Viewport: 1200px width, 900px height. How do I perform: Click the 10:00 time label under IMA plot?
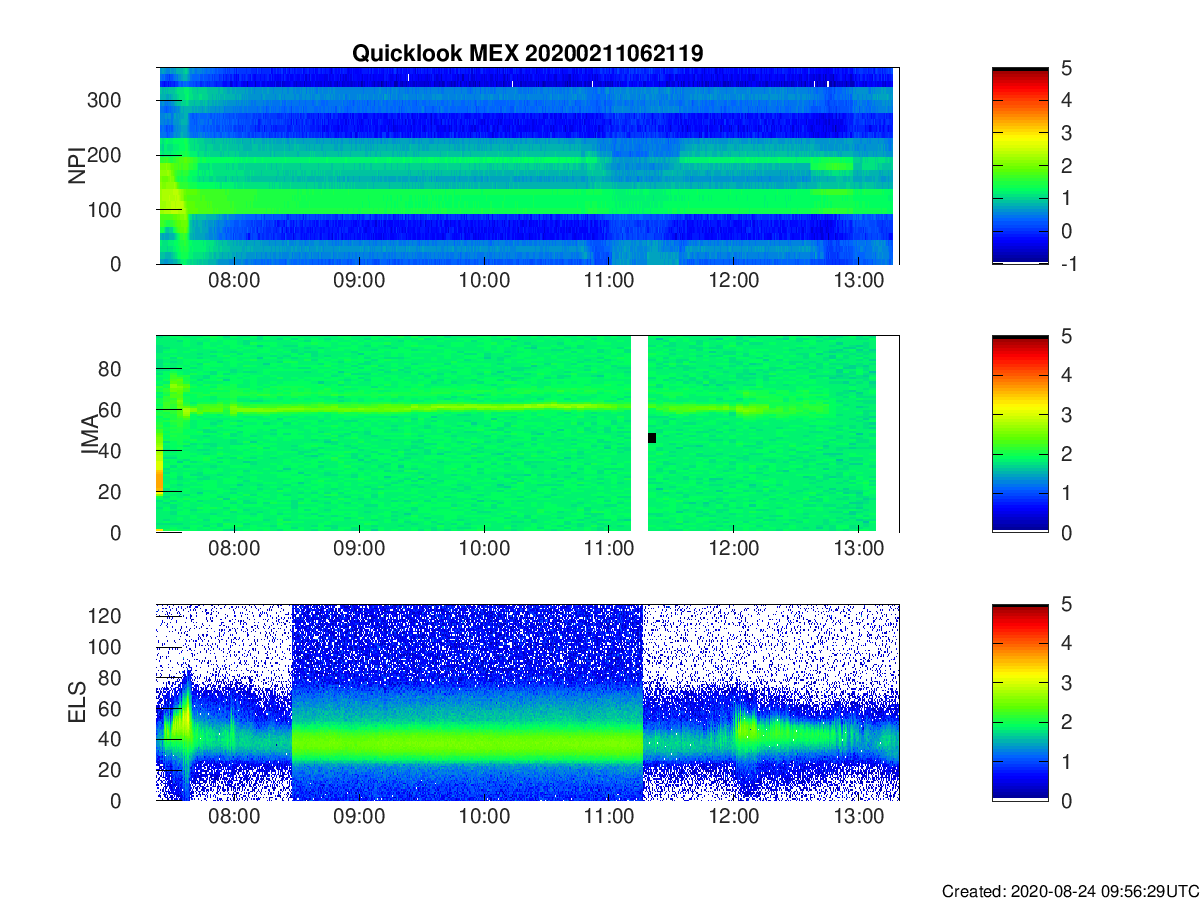[x=484, y=549]
